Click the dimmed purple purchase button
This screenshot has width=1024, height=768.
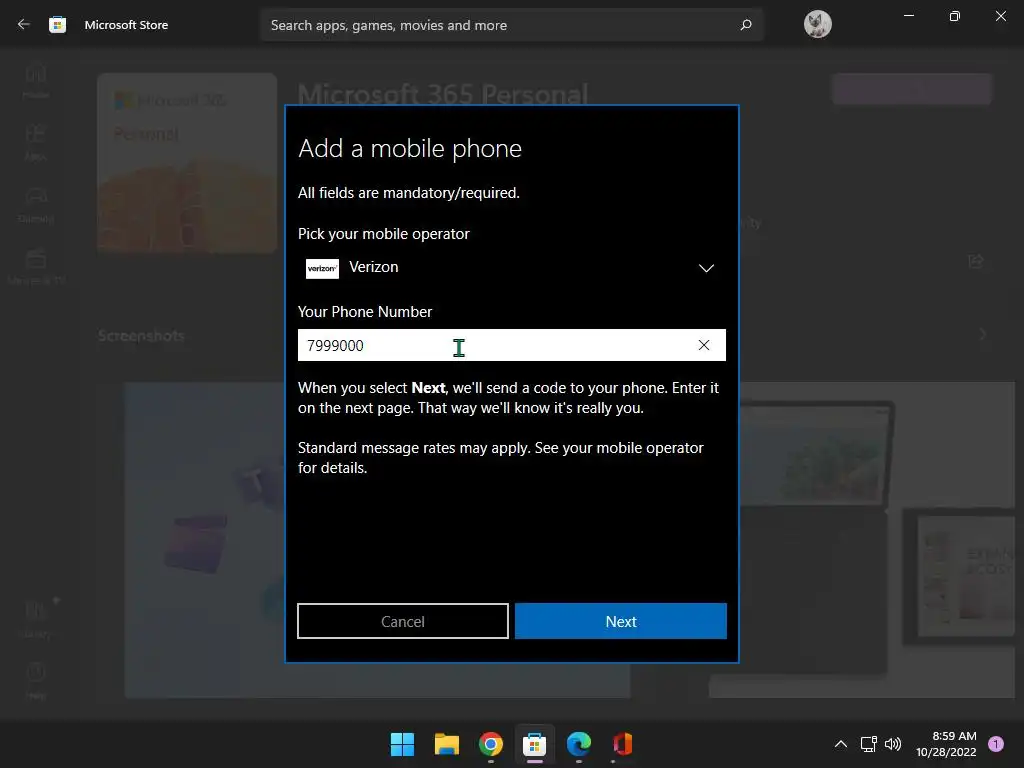[x=912, y=89]
